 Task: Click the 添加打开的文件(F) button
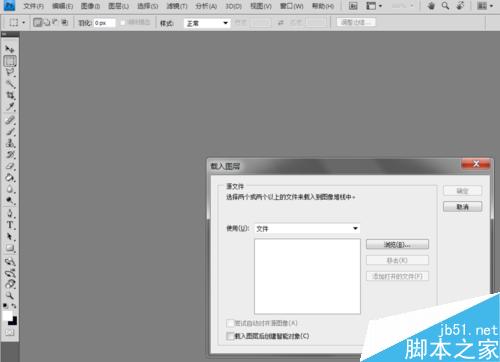(397, 276)
